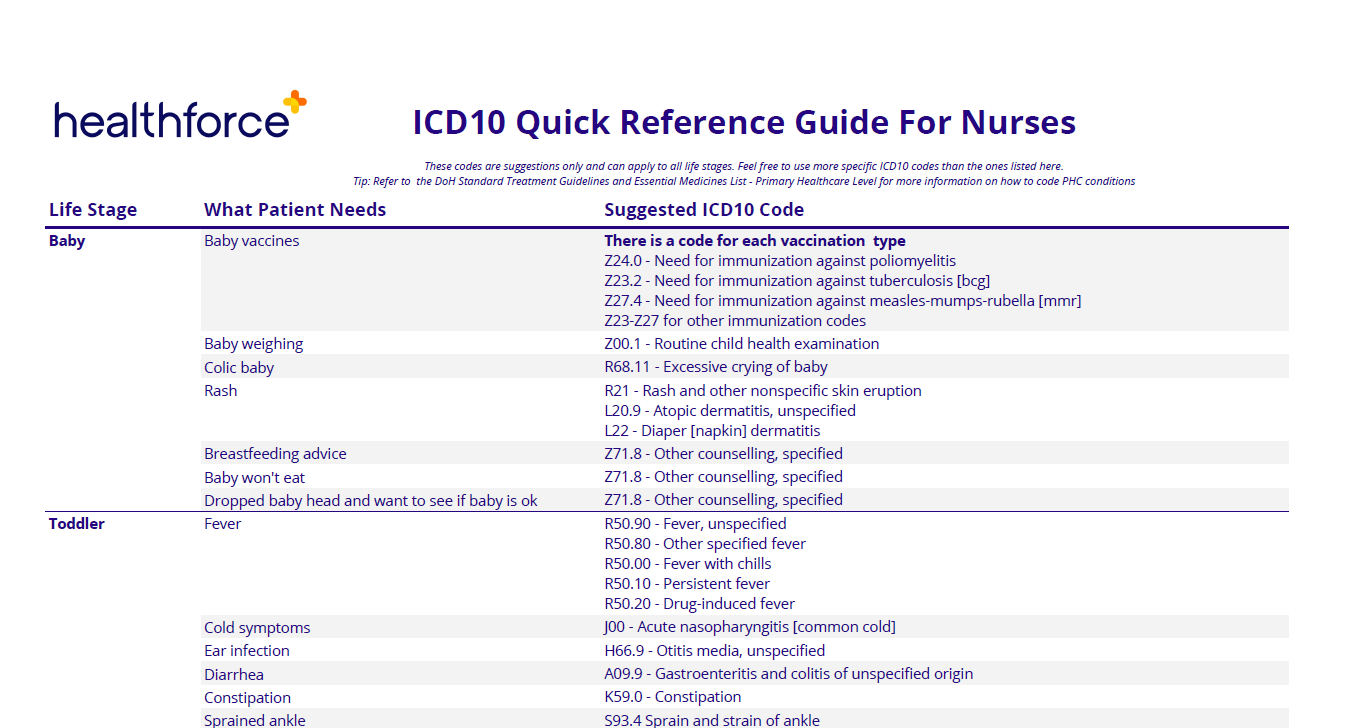Image resolution: width=1347 pixels, height=728 pixels.
Task: Click the Suggested ICD10 Code column header
Action: pyautogui.click(x=703, y=209)
